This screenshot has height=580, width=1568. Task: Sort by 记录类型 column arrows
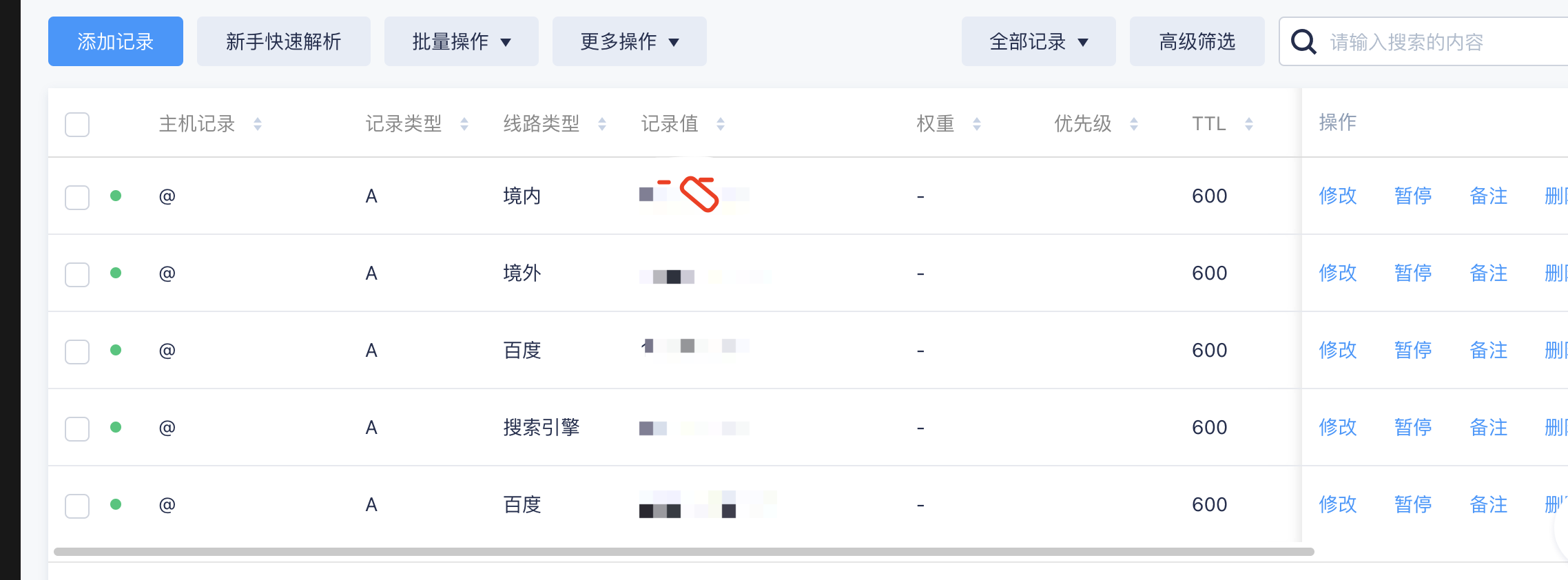(x=464, y=124)
